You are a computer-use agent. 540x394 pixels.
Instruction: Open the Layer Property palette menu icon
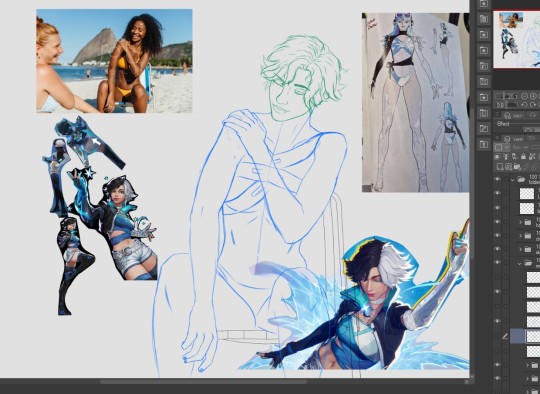(x=497, y=114)
